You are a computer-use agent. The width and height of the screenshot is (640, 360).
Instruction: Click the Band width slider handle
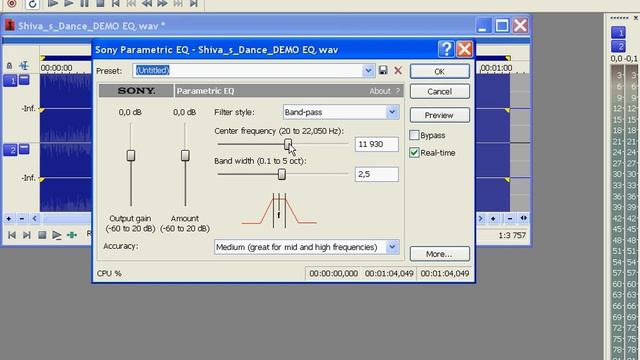tap(282, 174)
